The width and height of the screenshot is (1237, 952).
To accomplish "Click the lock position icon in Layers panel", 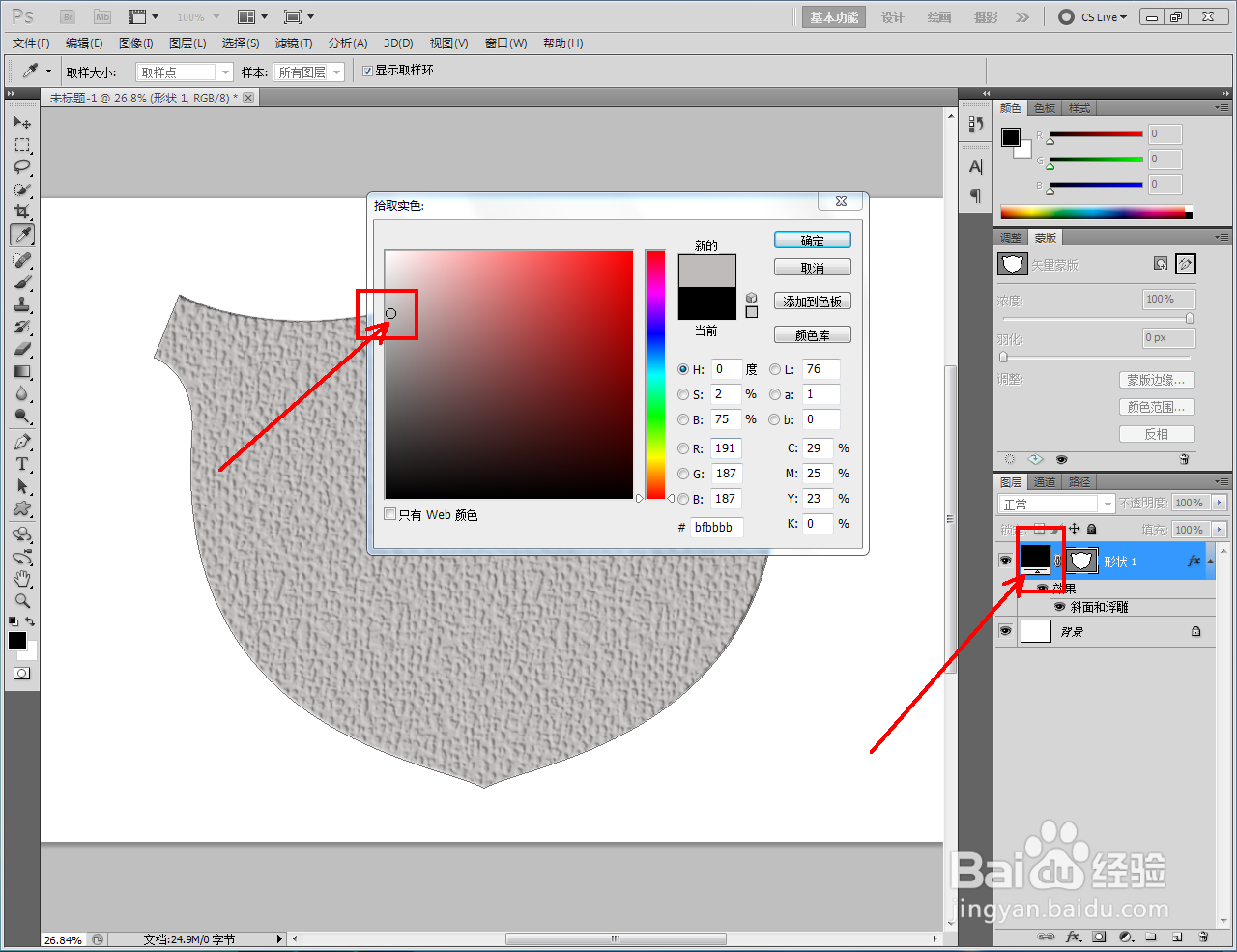I will (1074, 529).
